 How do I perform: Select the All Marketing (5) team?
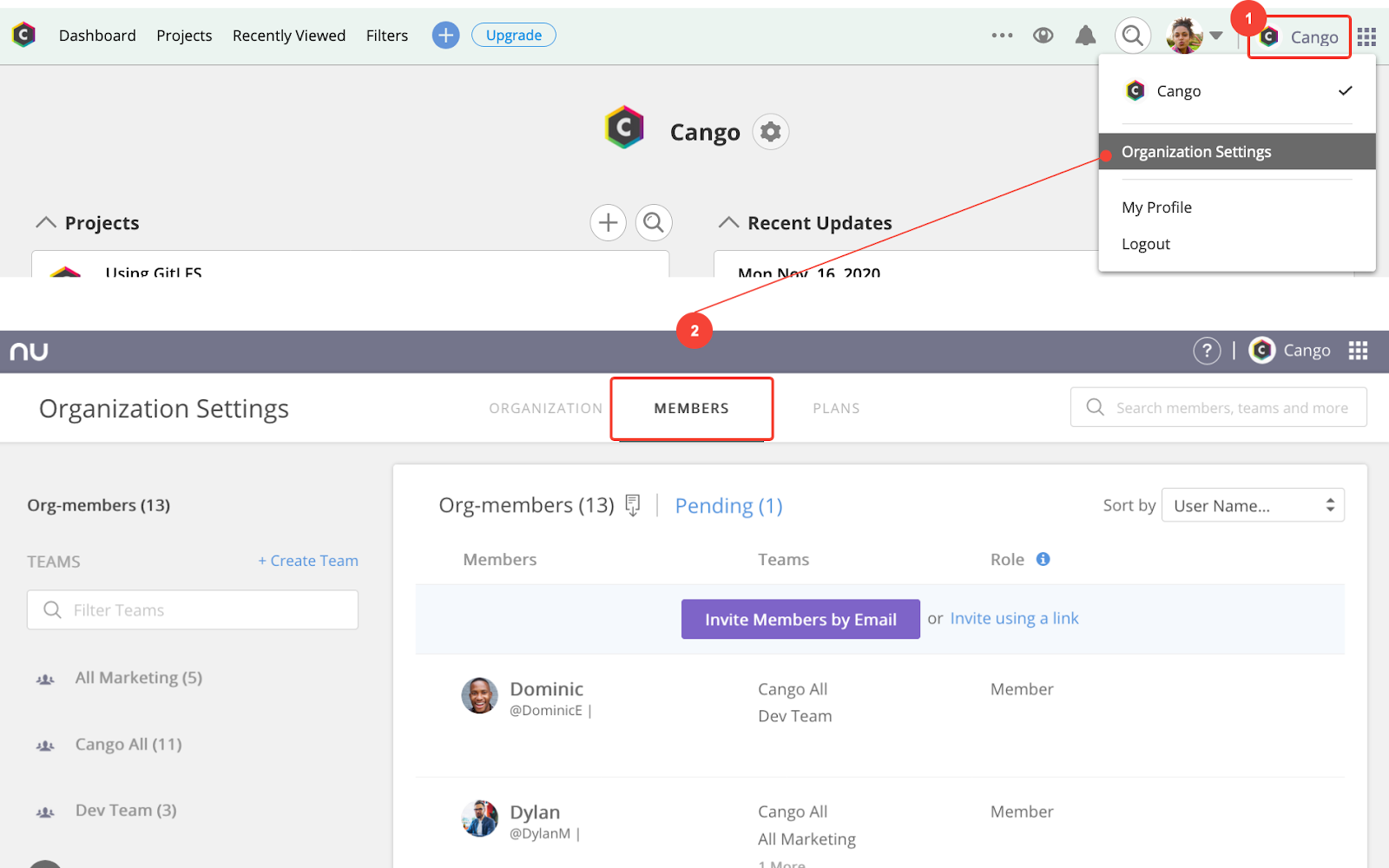(x=139, y=678)
